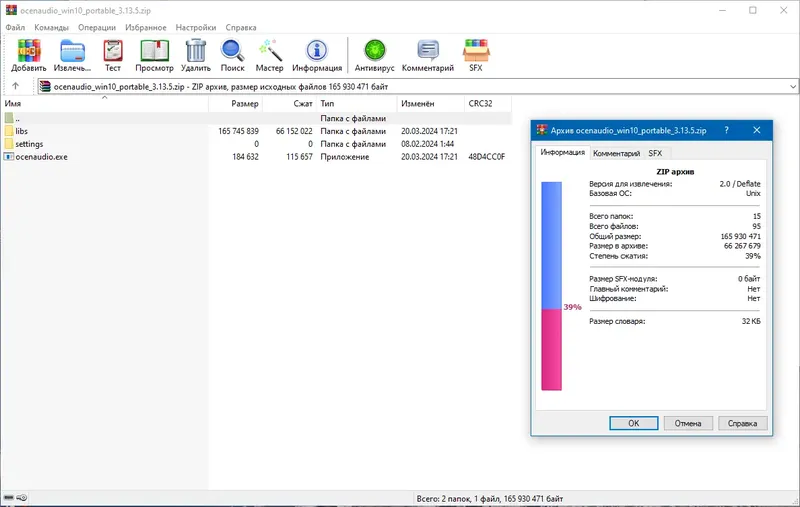The width and height of the screenshot is (800, 507).
Task: Launch the Мастер (Wizard) wand icon
Action: tap(269, 55)
